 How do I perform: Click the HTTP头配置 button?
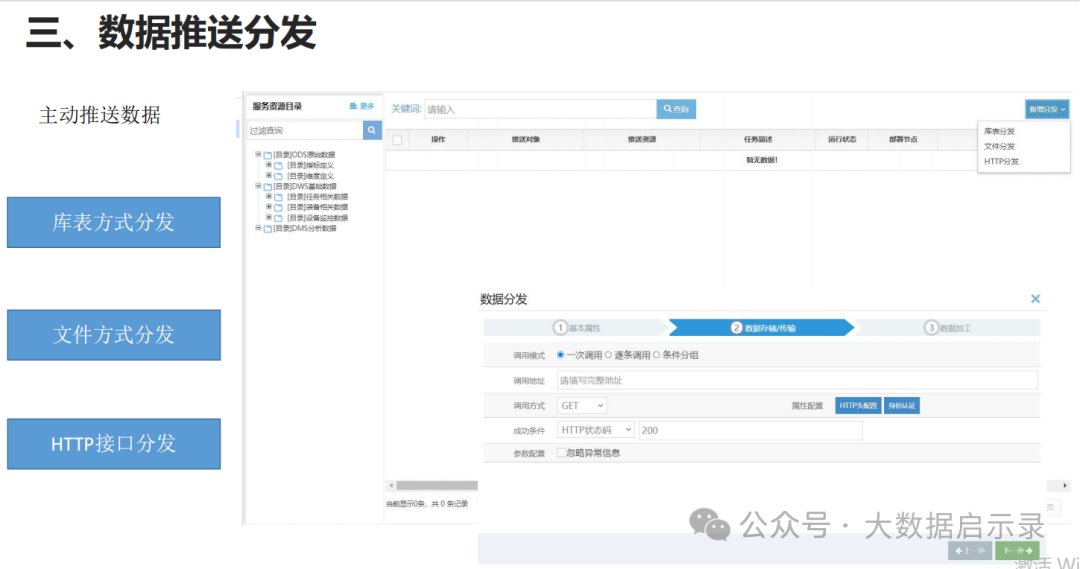tap(858, 406)
